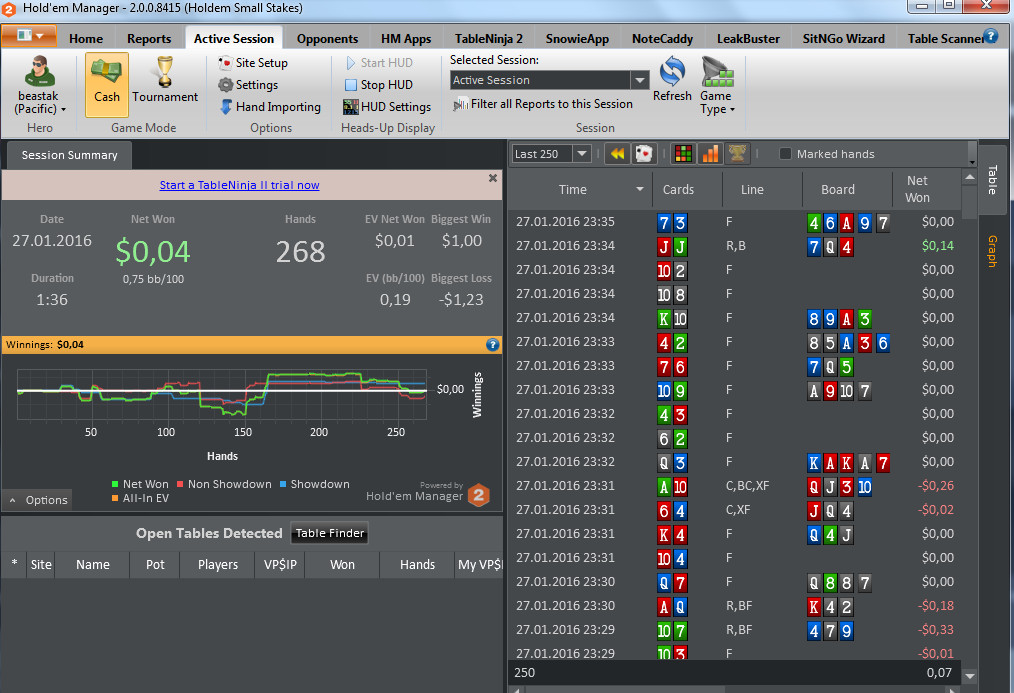The image size is (1014, 693).
Task: Select the Session Summary tab
Action: pos(69,155)
